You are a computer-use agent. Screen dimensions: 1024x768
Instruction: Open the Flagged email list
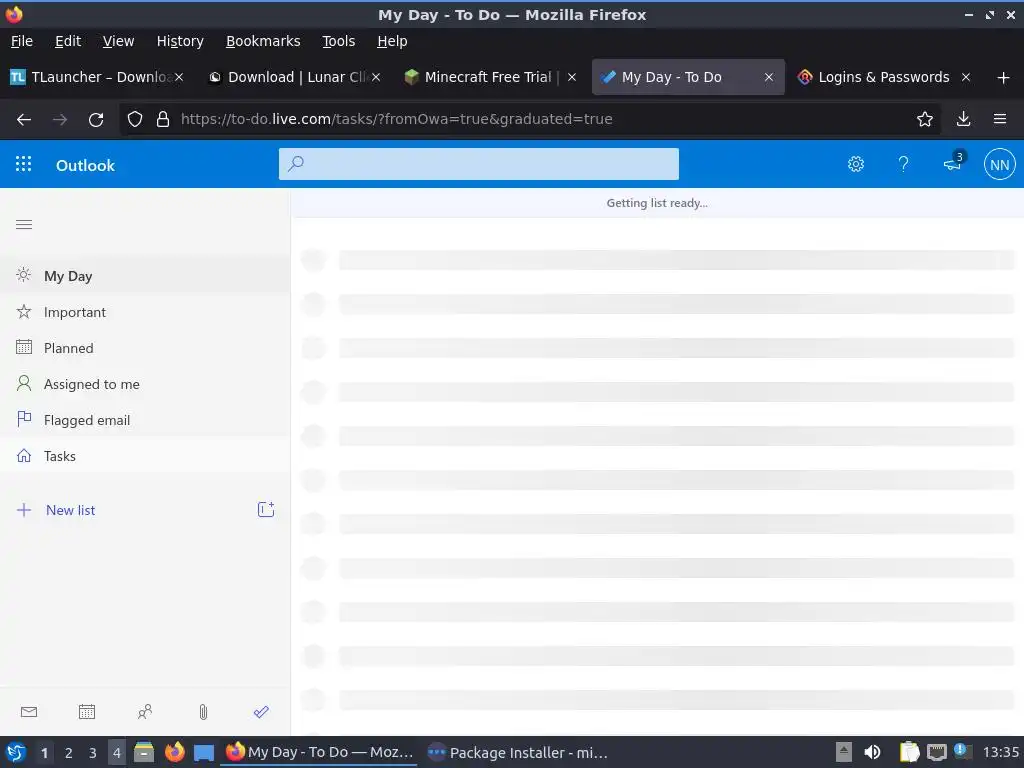pos(145,420)
